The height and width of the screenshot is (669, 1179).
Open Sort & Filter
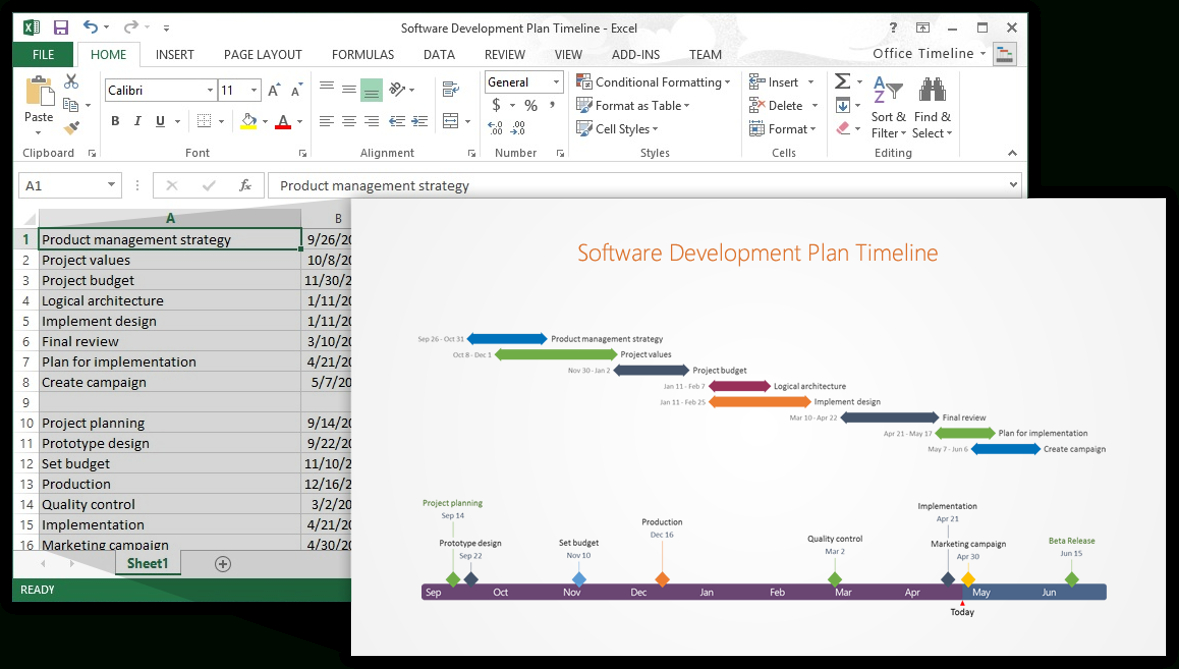[886, 104]
